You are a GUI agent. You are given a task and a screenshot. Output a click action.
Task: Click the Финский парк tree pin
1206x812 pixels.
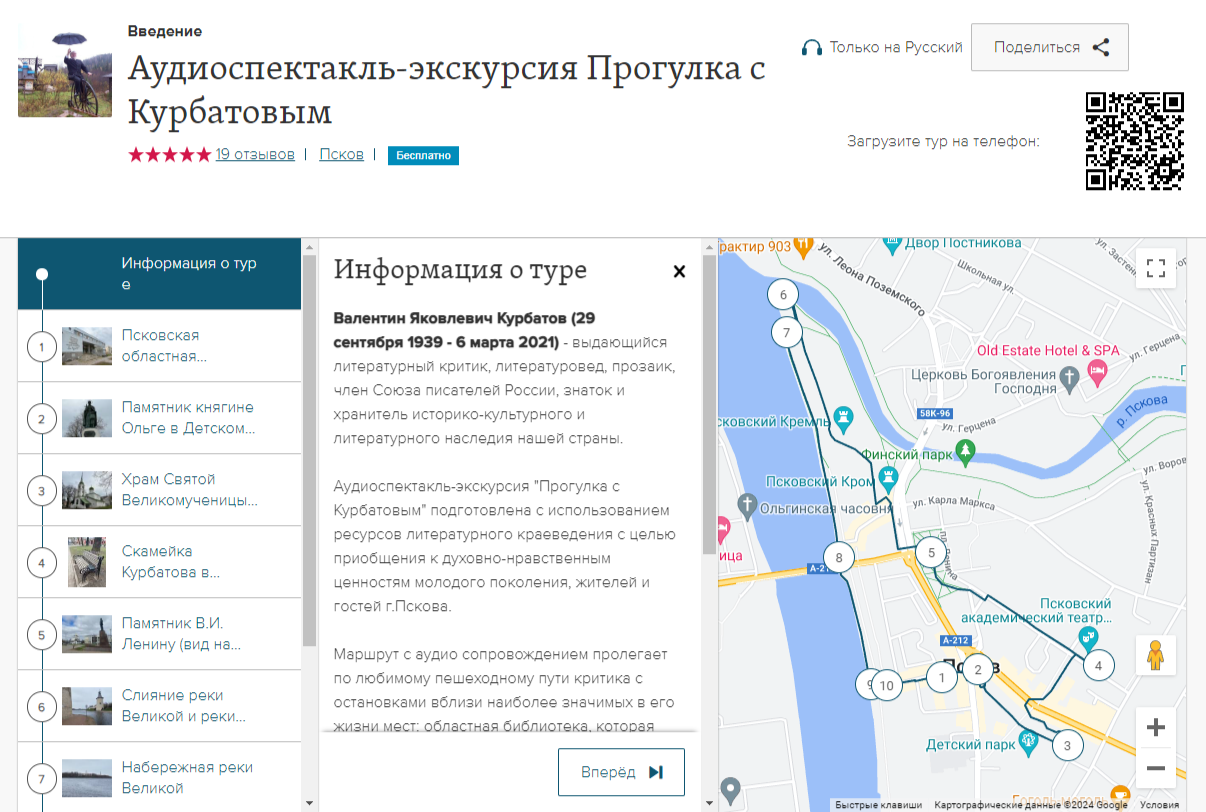click(x=965, y=451)
